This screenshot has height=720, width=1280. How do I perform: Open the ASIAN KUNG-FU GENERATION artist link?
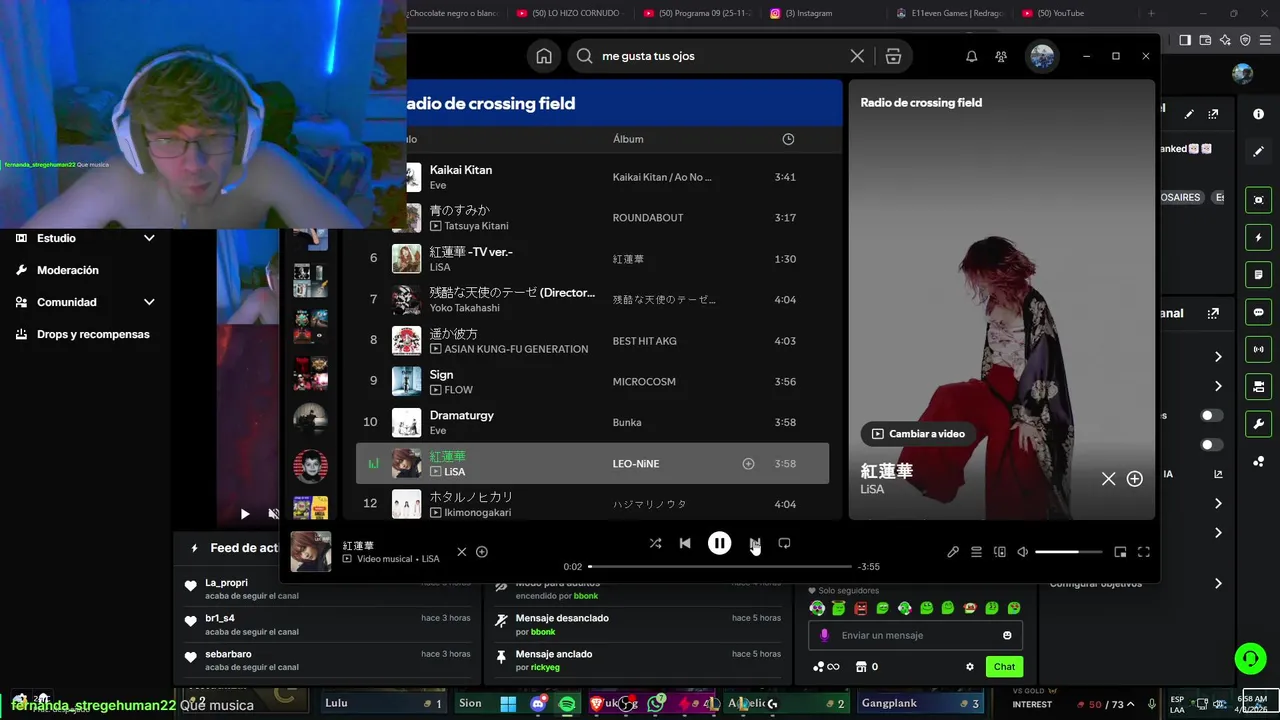[516, 349]
